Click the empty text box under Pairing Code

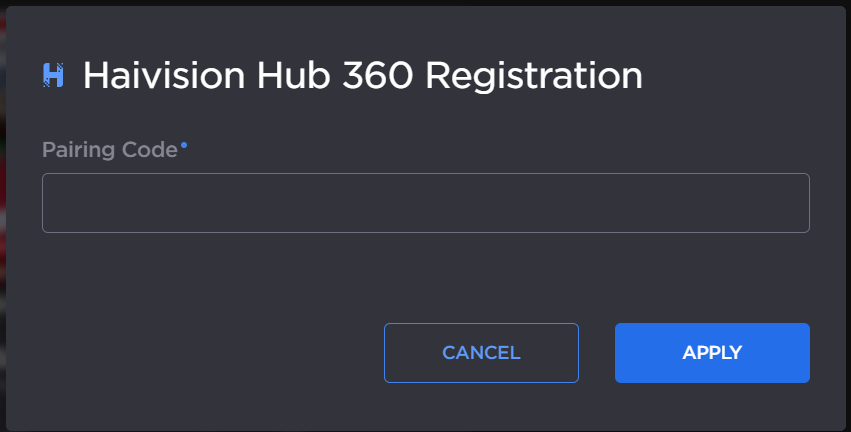coord(425,203)
